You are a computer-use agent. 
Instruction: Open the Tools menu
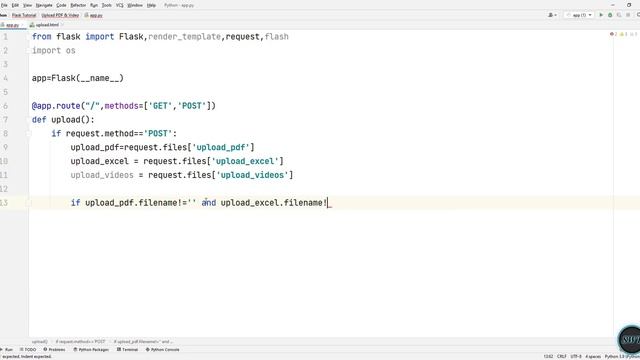(x=107, y=5)
